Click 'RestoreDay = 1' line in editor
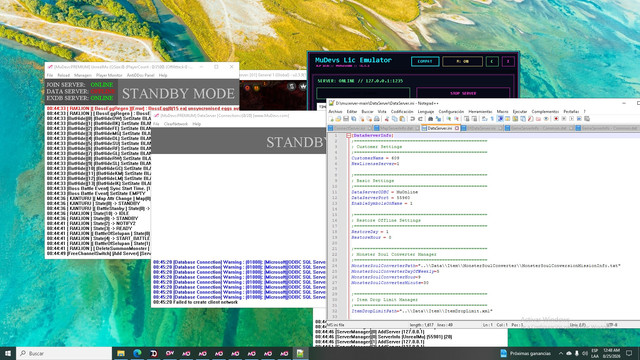Image resolution: width=640 pixels, height=360 pixels. [x=370, y=231]
